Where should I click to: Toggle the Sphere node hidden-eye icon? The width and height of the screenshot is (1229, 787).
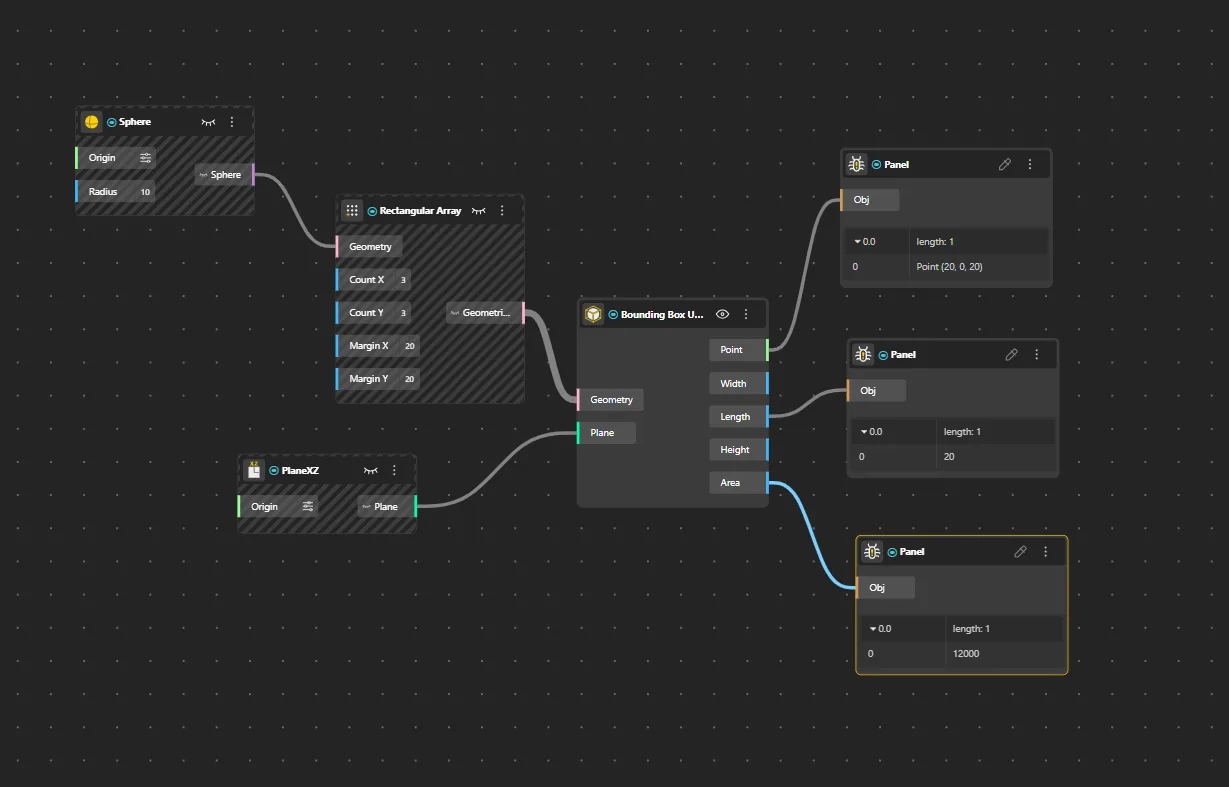pos(208,122)
